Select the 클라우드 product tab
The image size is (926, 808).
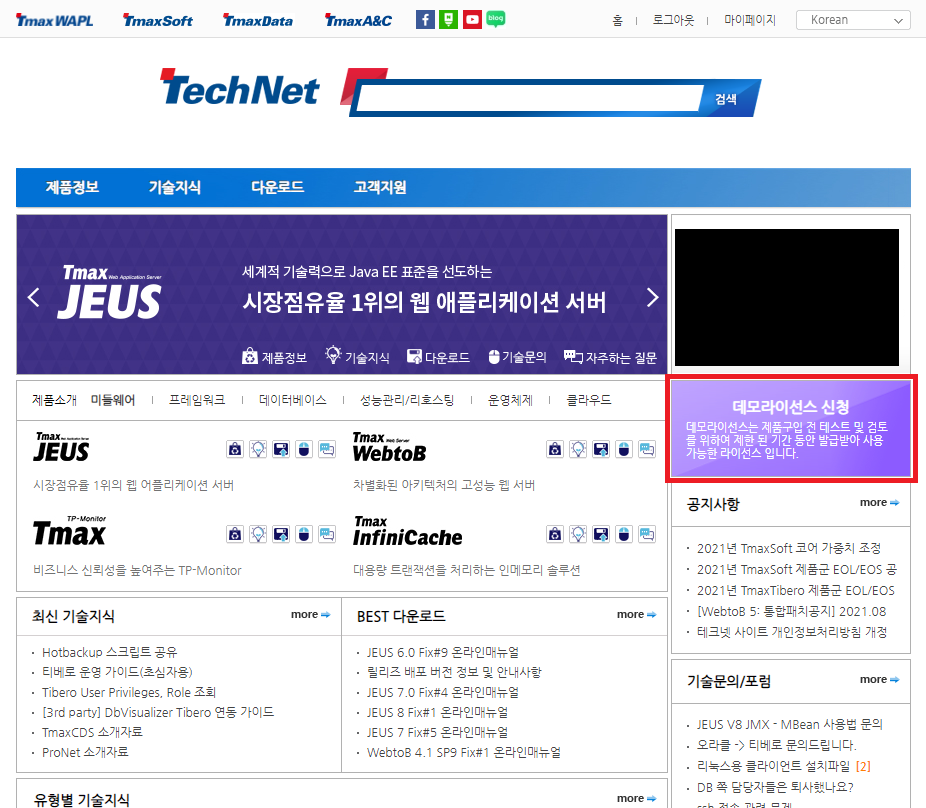click(x=589, y=400)
